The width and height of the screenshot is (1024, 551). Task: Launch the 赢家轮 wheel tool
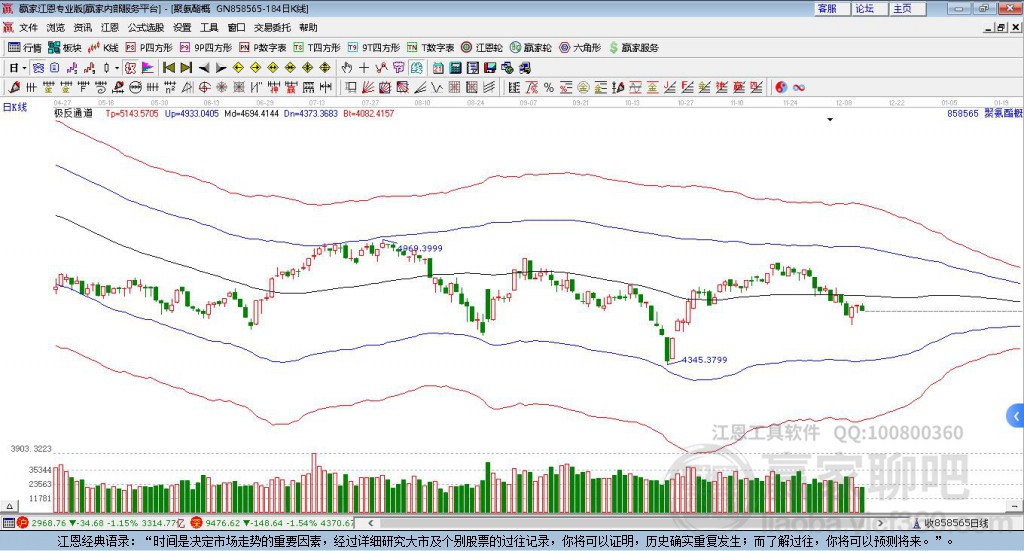point(530,48)
